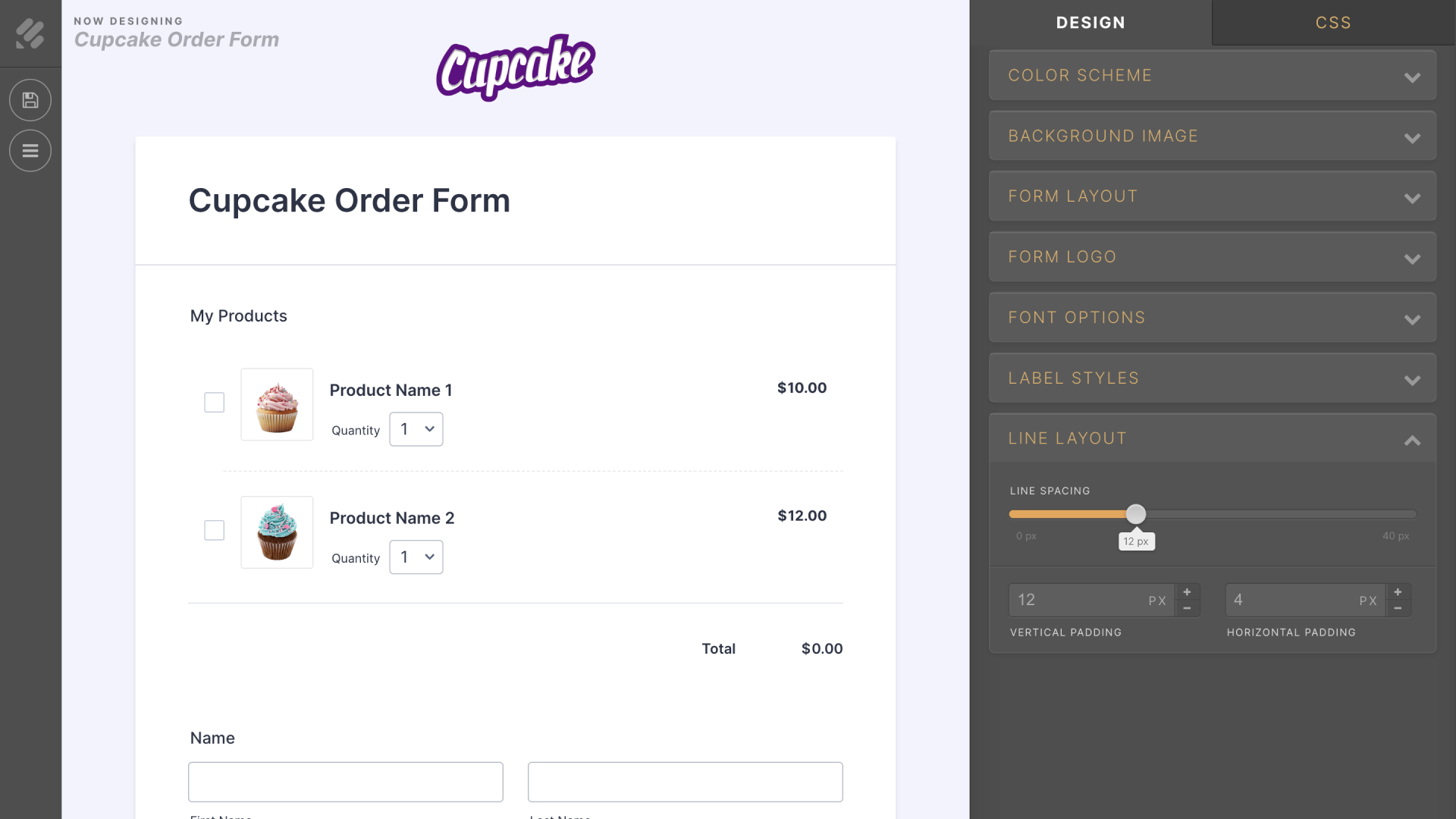
Task: Decrease vertical padding with minus button
Action: coord(1187,608)
